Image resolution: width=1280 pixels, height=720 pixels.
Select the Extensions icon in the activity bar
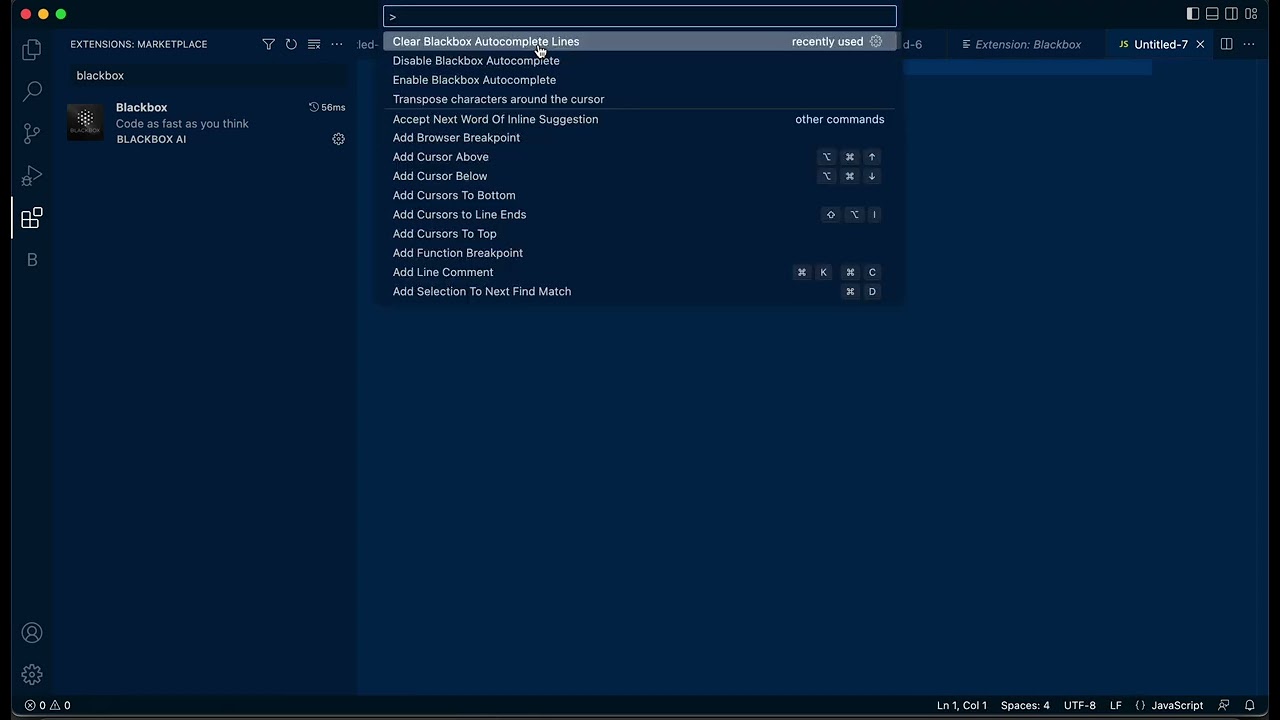pos(32,217)
